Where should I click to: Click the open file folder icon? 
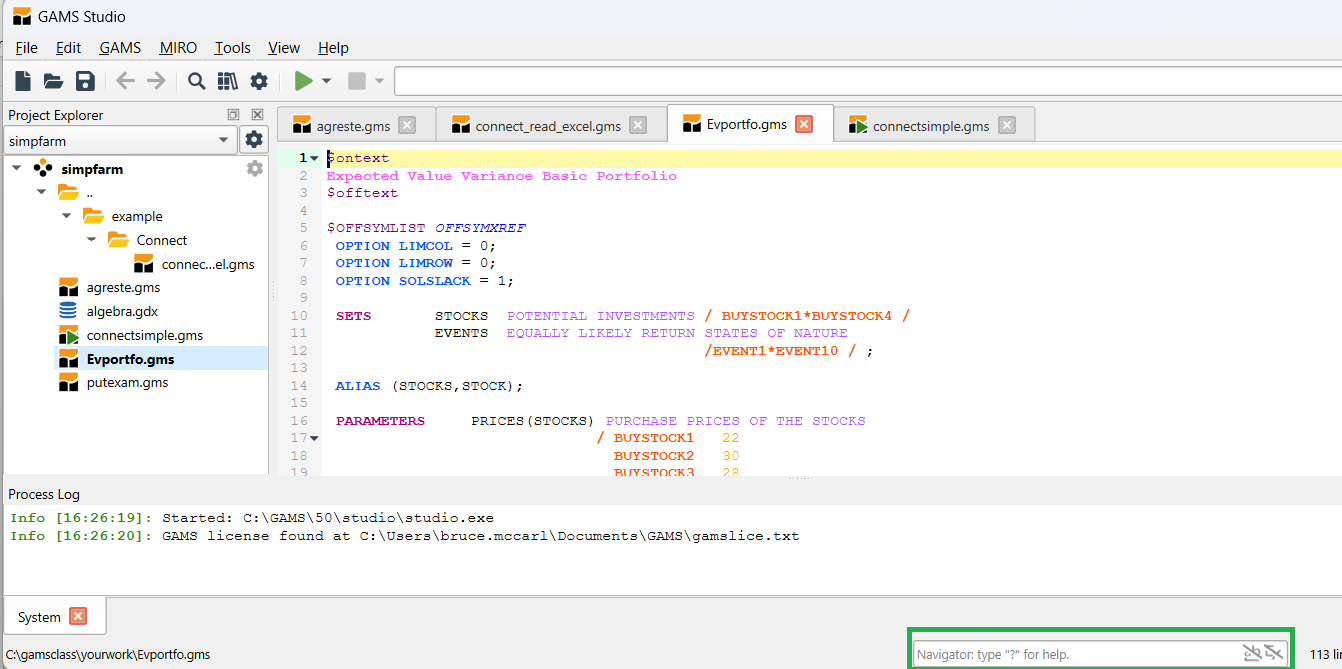[54, 81]
